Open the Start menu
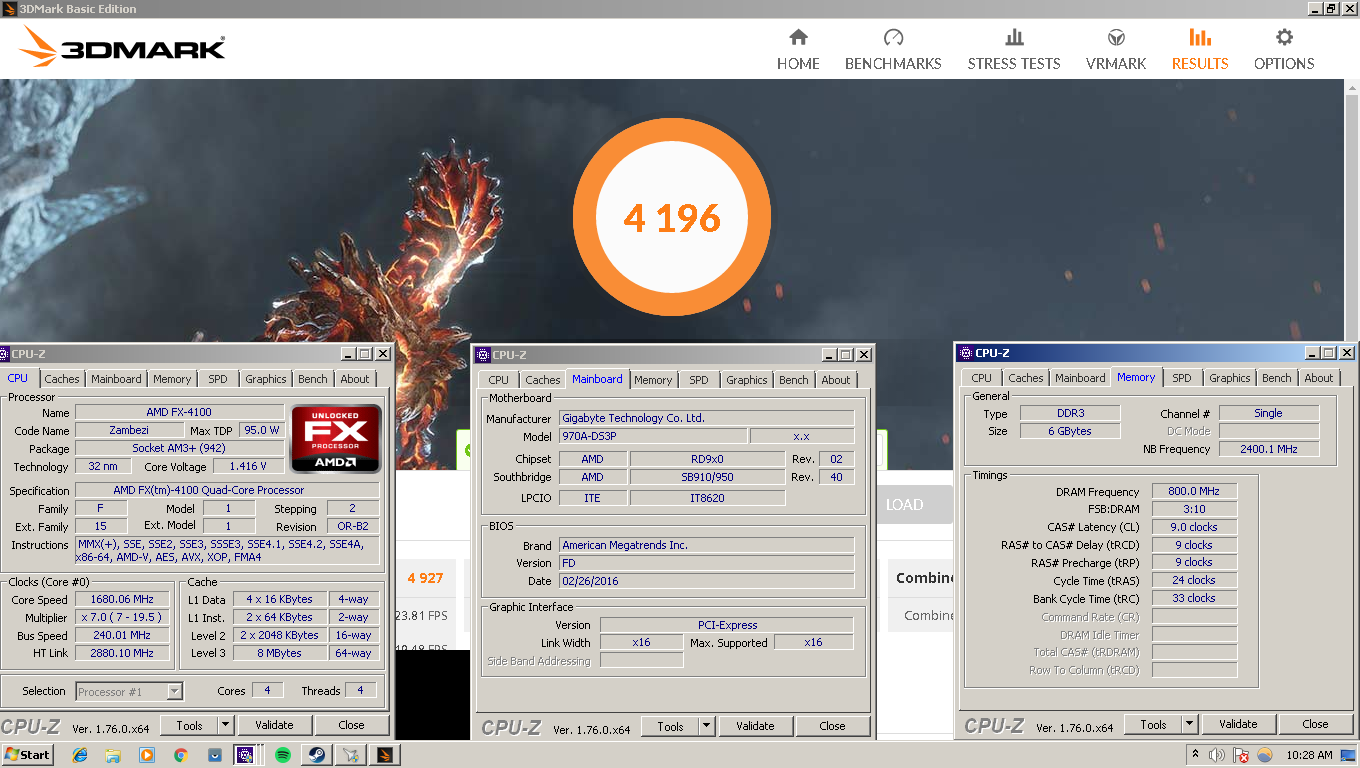This screenshot has height=768, width=1360. (27, 755)
